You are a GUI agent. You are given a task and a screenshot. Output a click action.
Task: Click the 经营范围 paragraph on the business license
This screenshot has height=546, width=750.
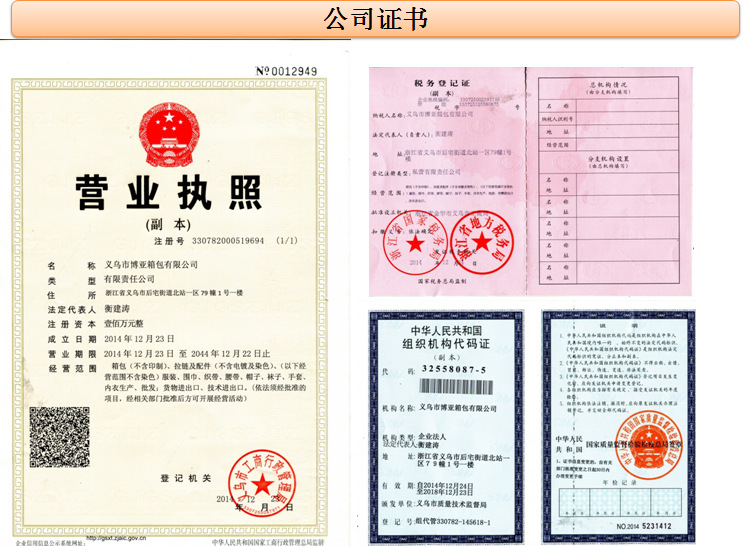(205, 382)
